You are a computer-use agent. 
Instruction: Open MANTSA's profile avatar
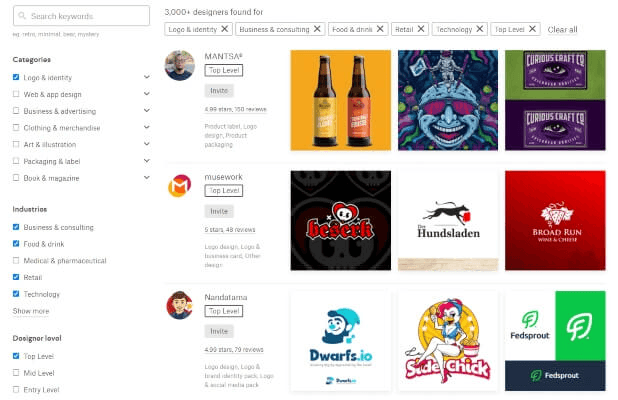179,65
